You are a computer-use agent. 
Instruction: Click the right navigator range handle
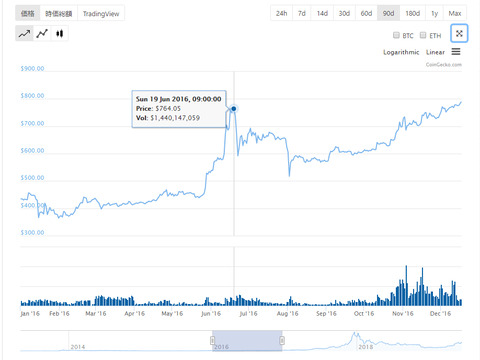282,340
